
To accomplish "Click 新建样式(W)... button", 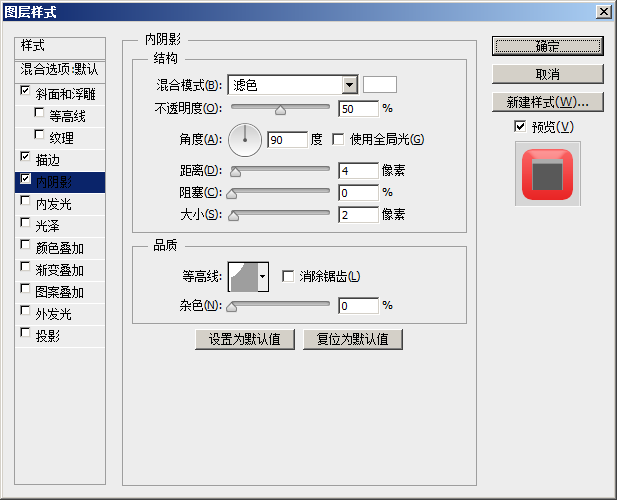I will [547, 102].
